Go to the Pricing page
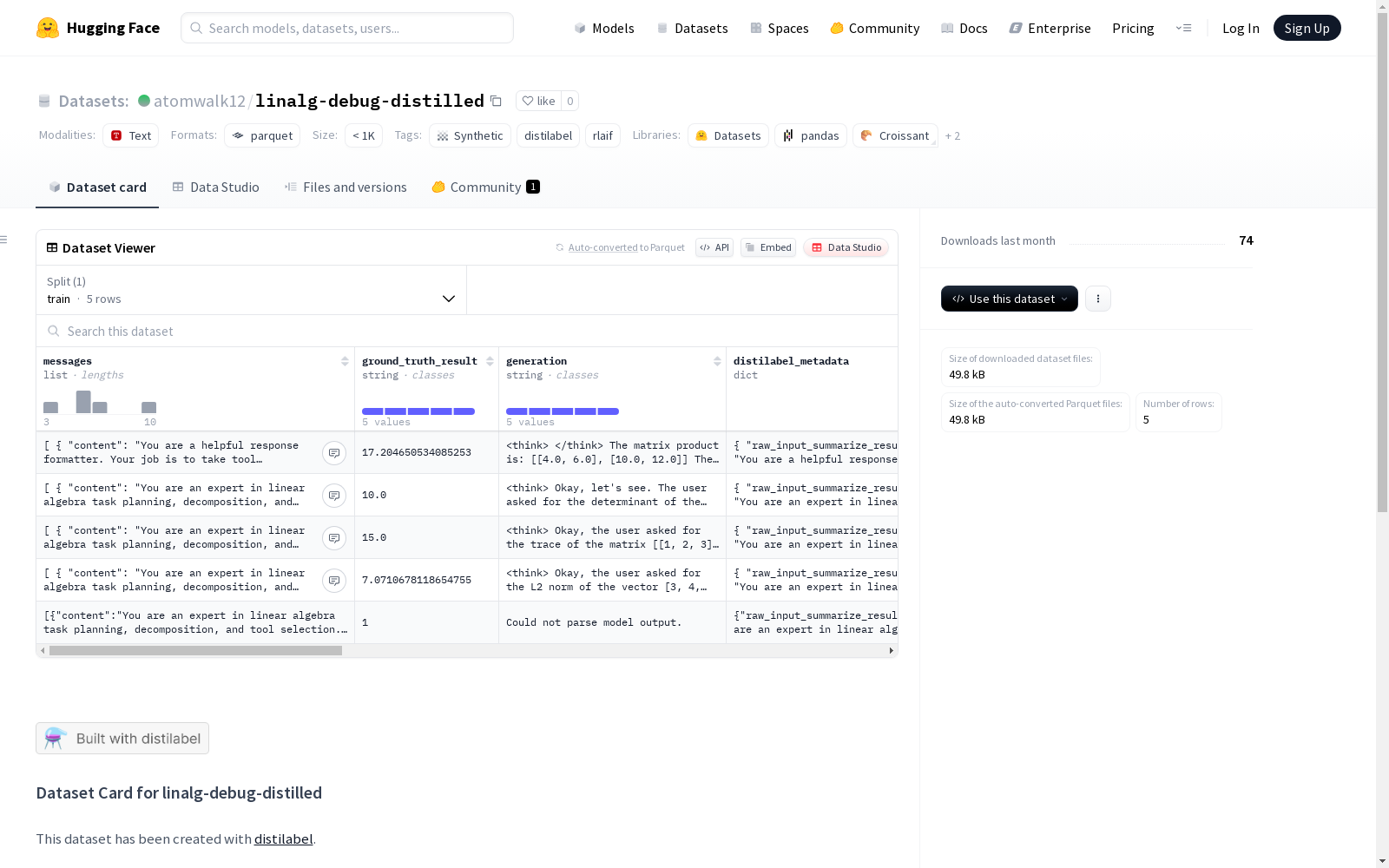This screenshot has width=1389, height=868. point(1133,28)
